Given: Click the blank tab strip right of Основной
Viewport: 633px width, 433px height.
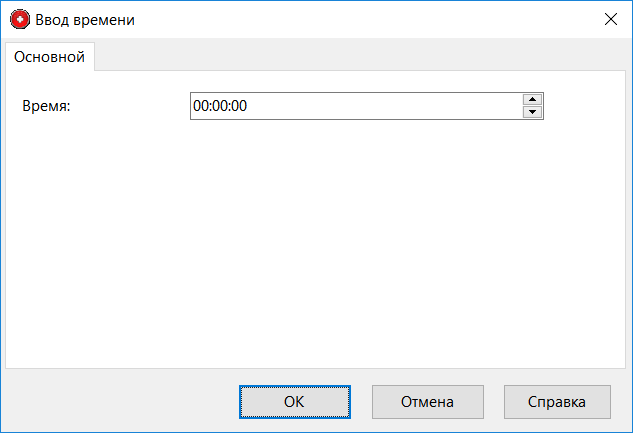Looking at the screenshot, I should coord(360,57).
